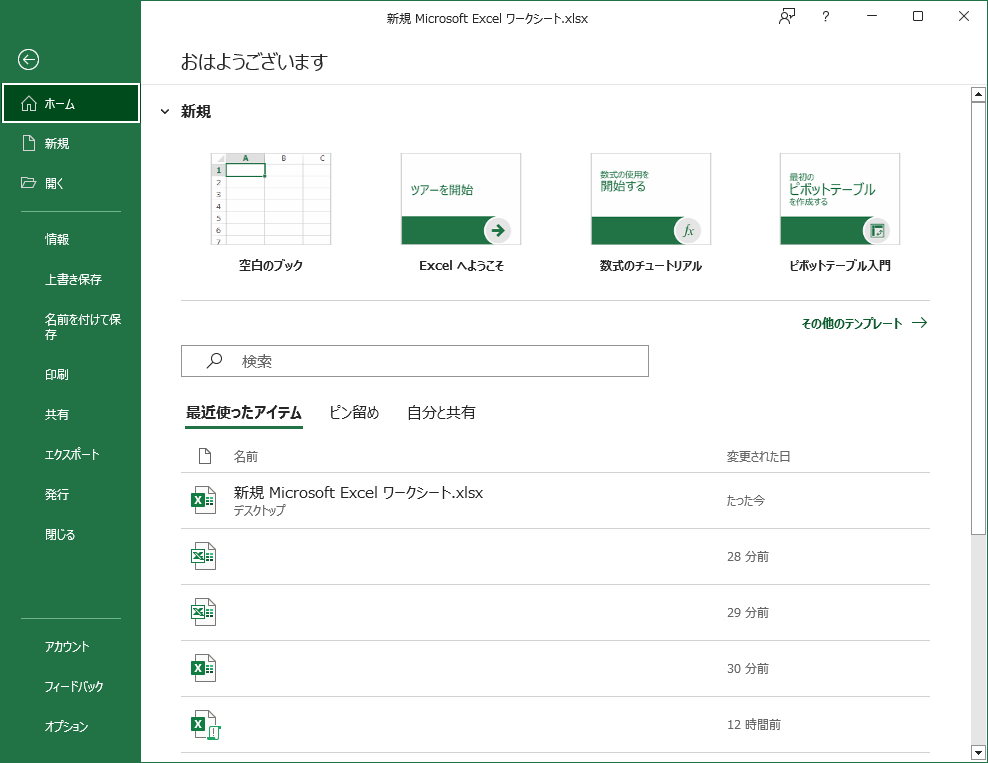Click the arrow next to その他のテンプレート

click(920, 323)
